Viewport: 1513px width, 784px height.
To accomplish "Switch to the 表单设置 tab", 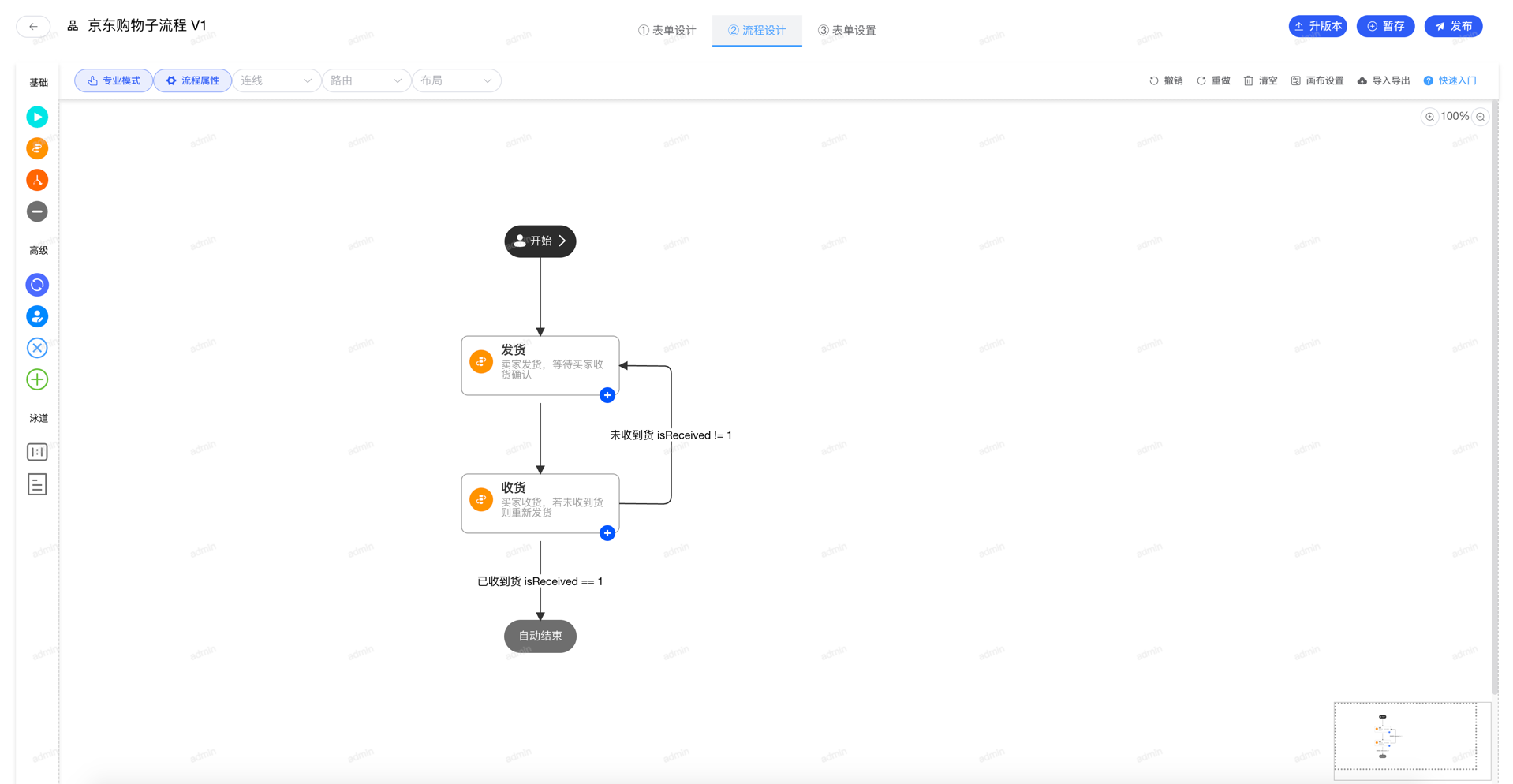I will (x=846, y=30).
